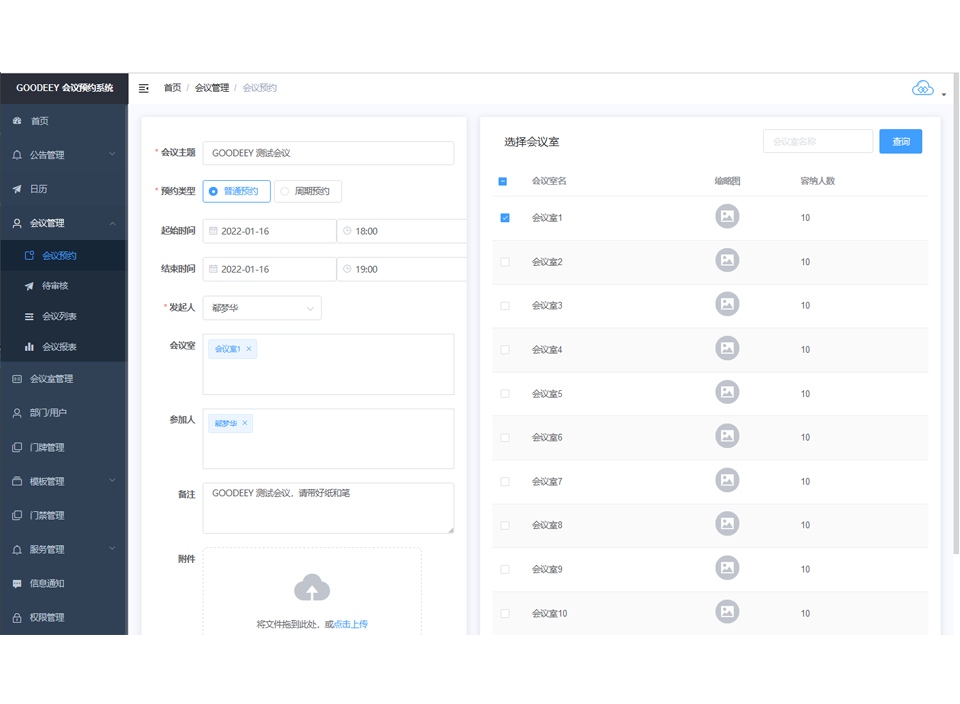Viewport: 960px width, 704px height.
Task: Open the 结束时间 19:00 time picker
Action: point(402,269)
